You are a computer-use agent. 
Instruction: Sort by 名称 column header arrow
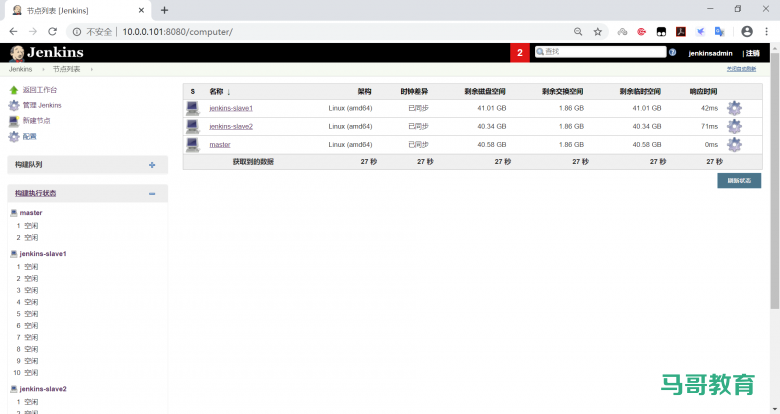228,92
